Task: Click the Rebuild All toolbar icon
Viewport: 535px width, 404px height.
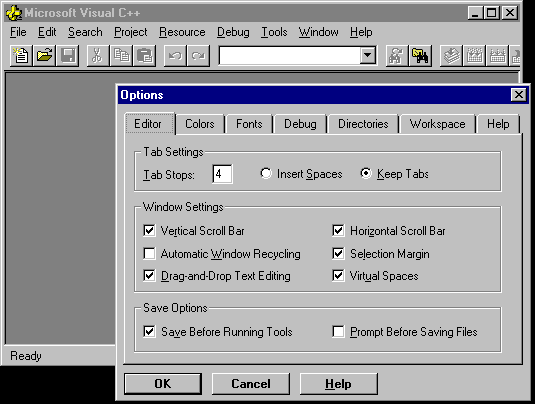Action: [x=497, y=56]
